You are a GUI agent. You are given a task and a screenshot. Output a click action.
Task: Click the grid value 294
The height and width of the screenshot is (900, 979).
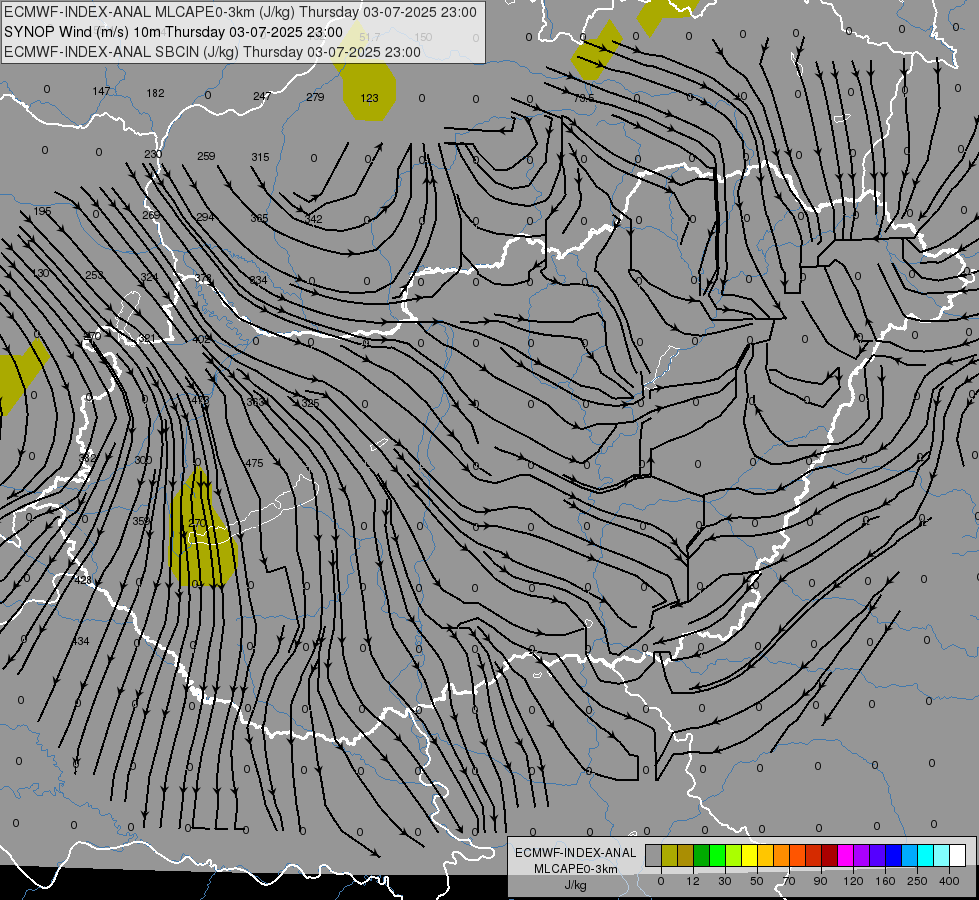tap(205, 217)
